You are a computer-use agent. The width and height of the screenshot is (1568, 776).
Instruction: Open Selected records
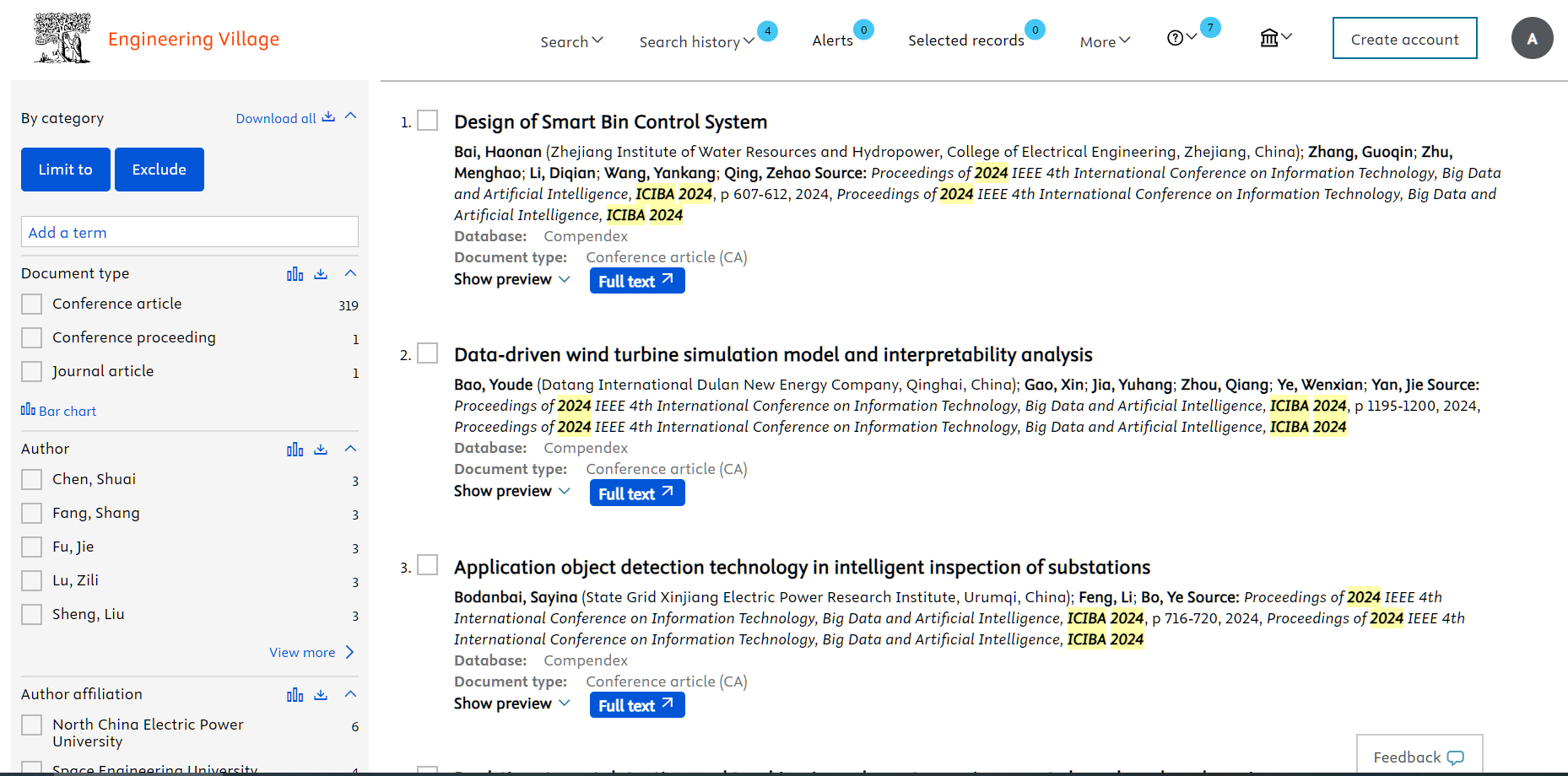pos(965,40)
